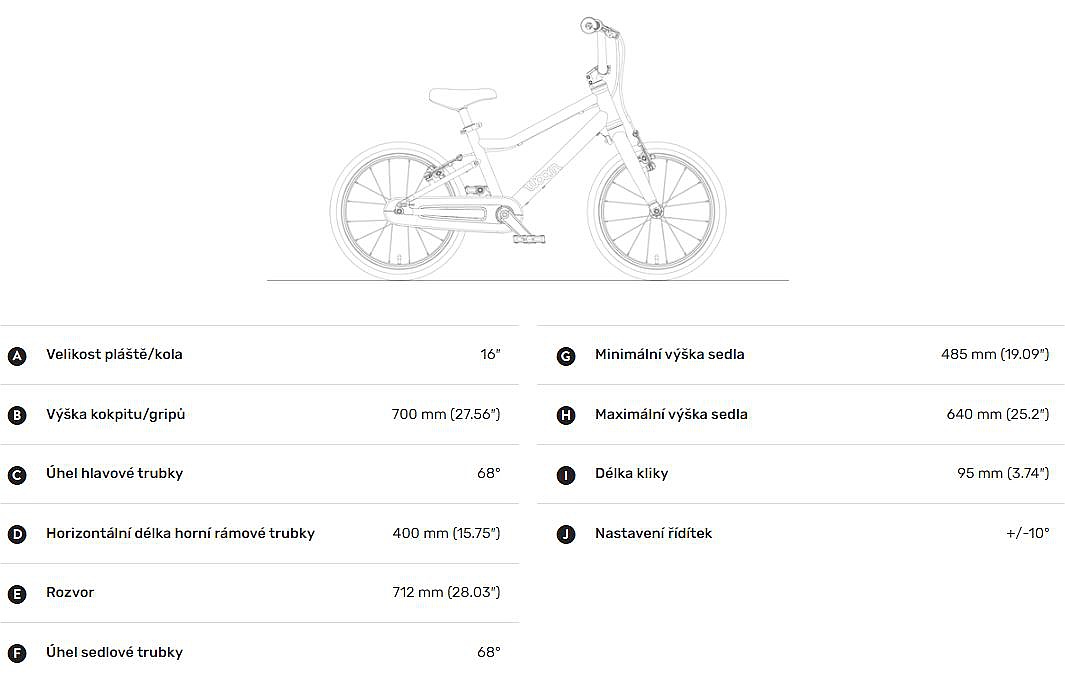Click the 'Úhel hlavové trubky' label

(x=114, y=474)
